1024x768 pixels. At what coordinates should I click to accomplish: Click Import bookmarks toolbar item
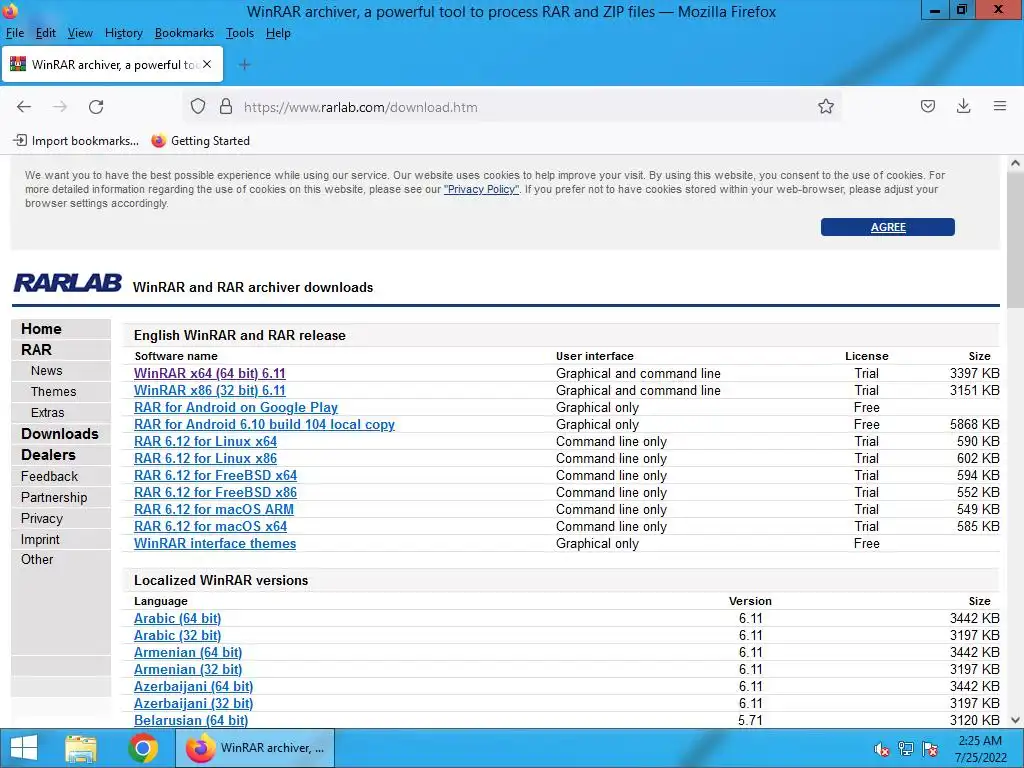76,140
